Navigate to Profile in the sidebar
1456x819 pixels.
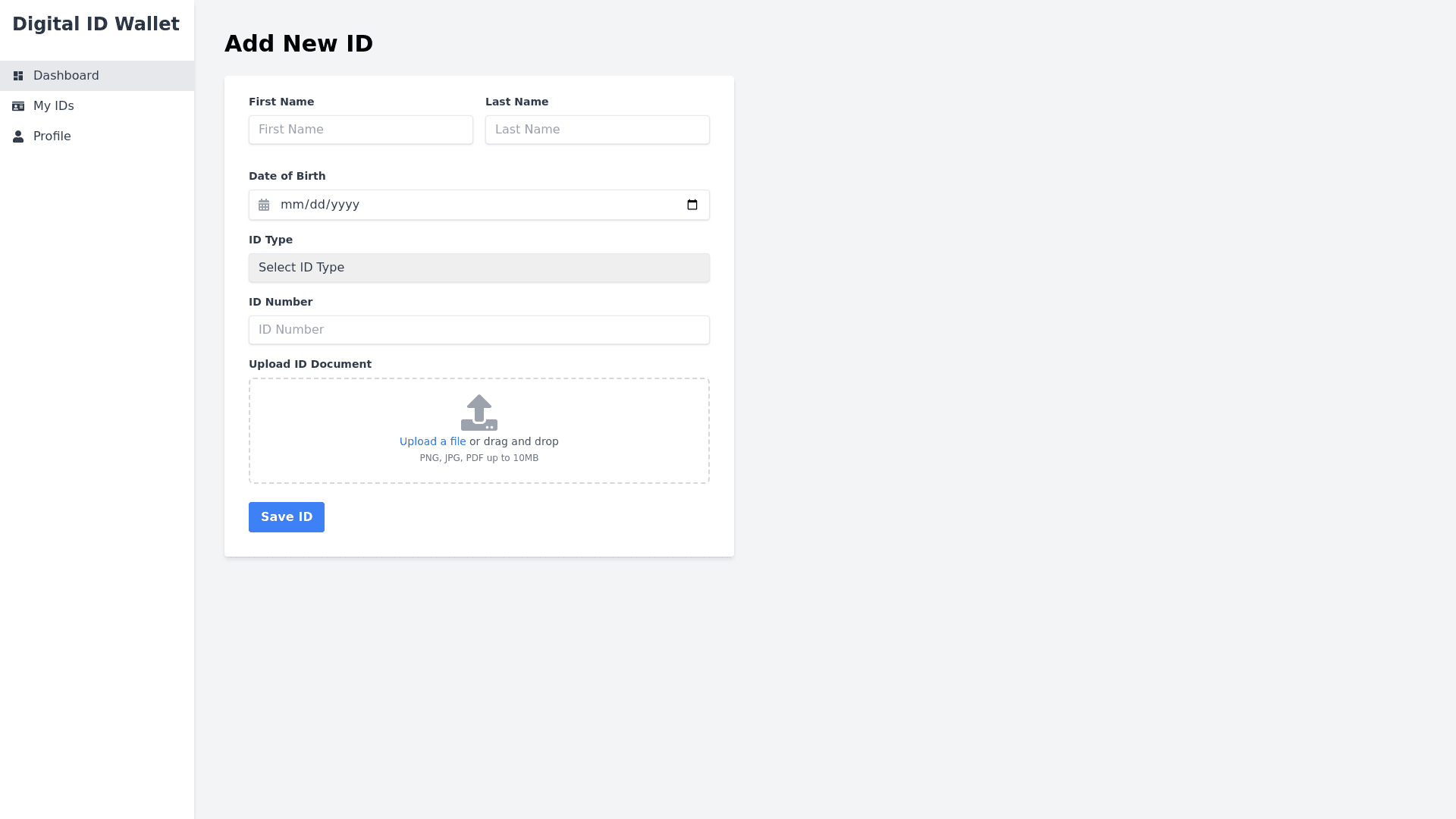click(52, 136)
